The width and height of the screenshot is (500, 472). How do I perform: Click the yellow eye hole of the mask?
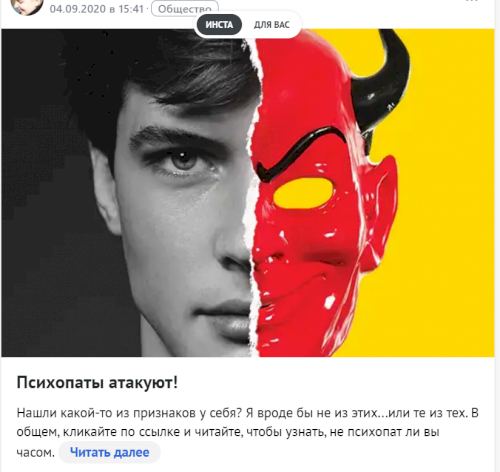[303, 193]
